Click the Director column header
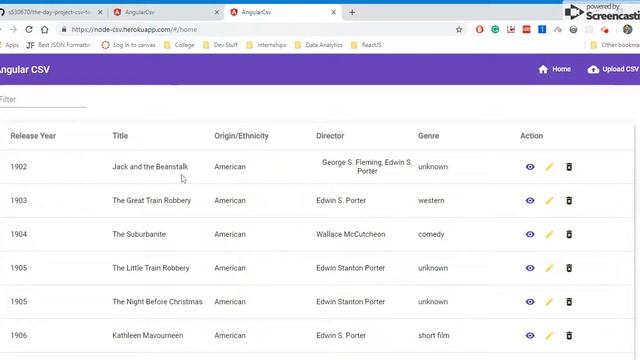The width and height of the screenshot is (640, 360). tap(330, 136)
